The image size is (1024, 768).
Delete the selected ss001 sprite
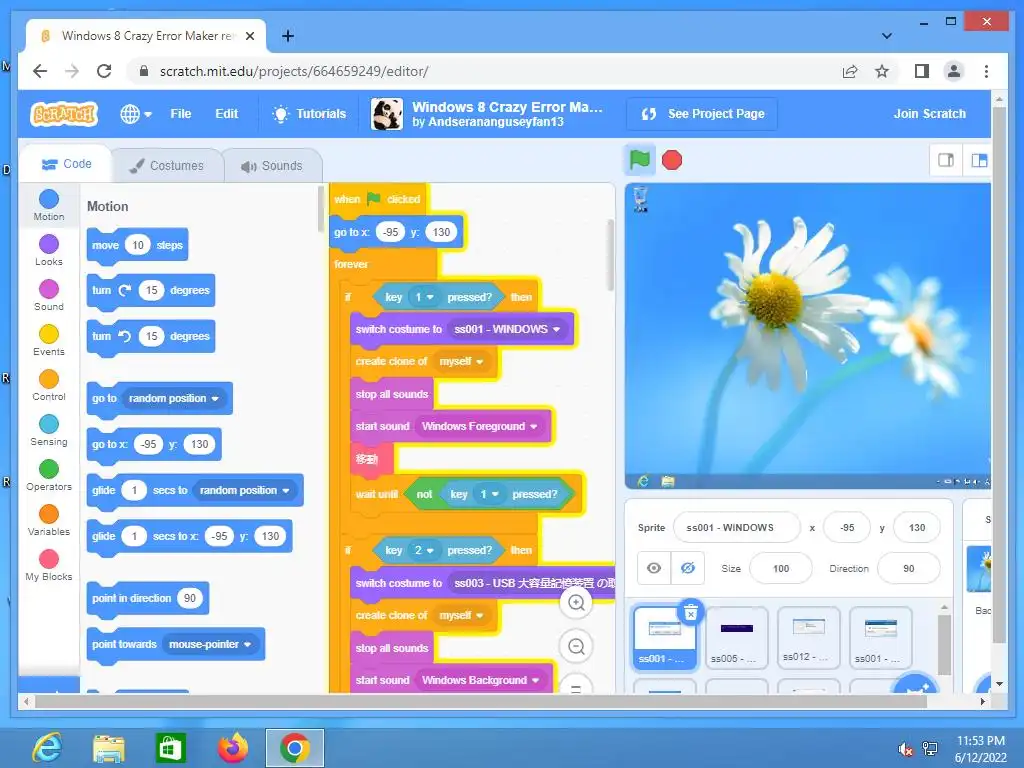coord(690,613)
